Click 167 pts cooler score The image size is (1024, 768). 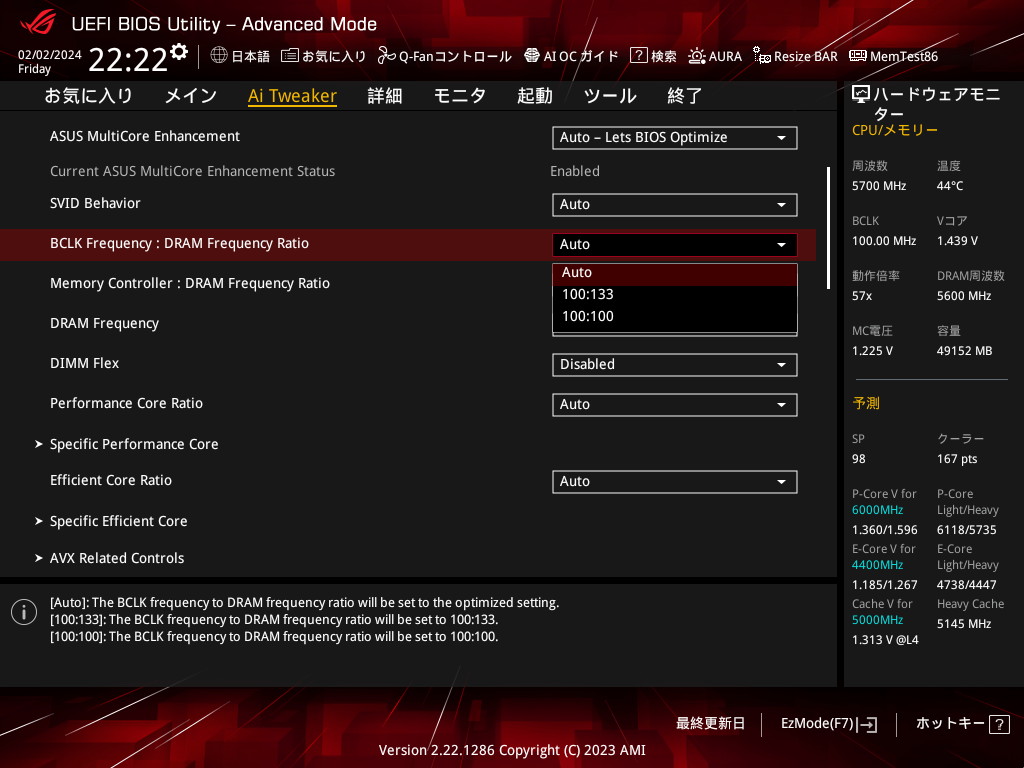click(x=957, y=459)
